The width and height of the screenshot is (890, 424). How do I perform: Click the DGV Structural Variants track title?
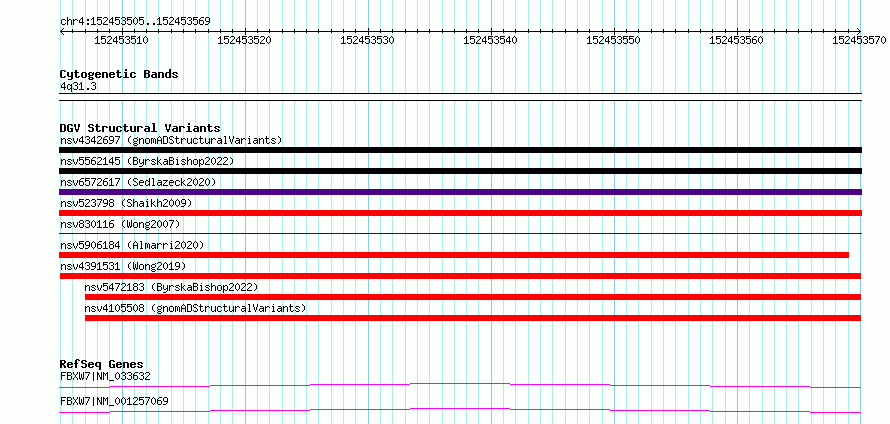(x=140, y=128)
